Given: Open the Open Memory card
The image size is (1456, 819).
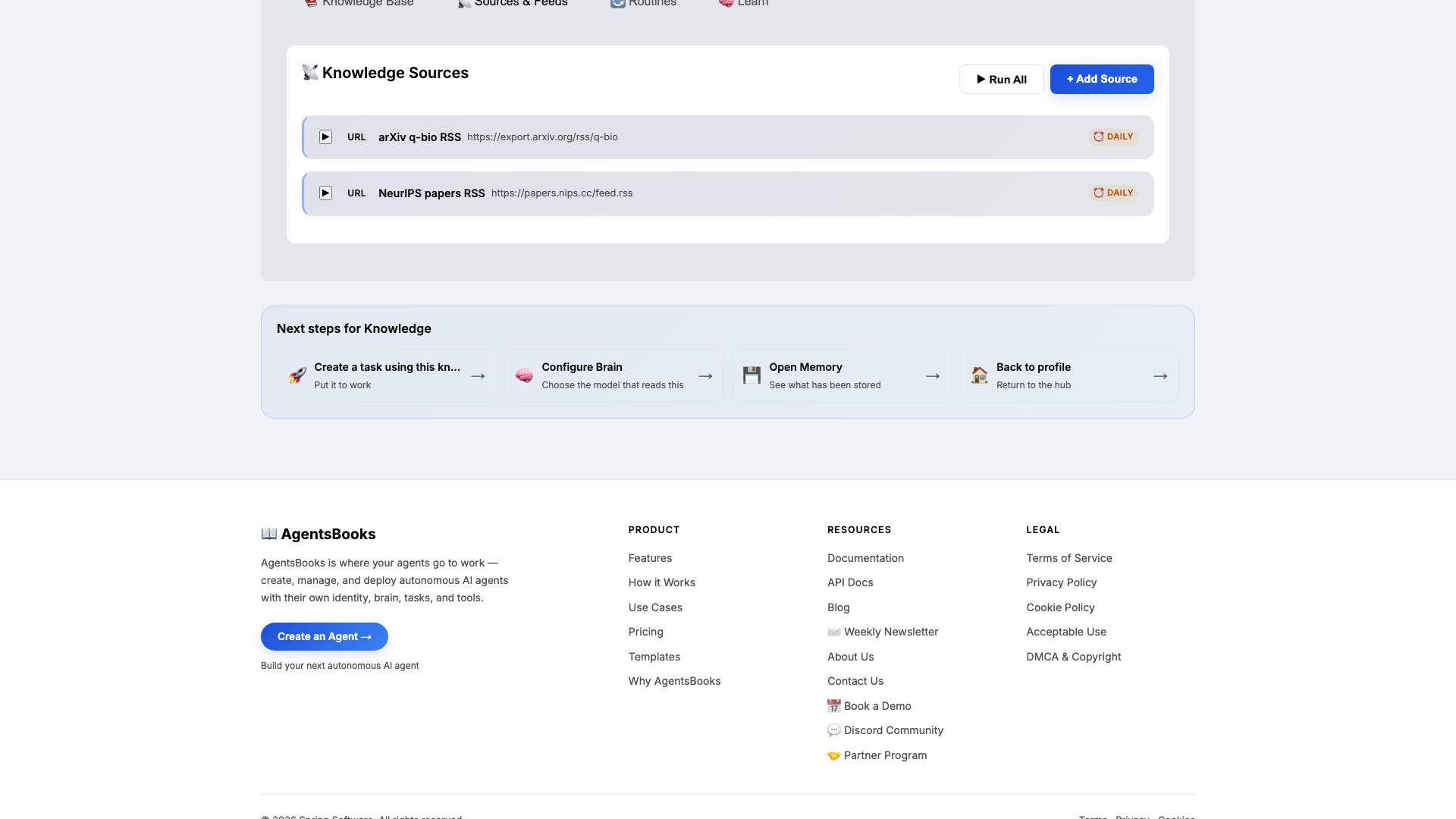Looking at the screenshot, I should click(x=842, y=375).
